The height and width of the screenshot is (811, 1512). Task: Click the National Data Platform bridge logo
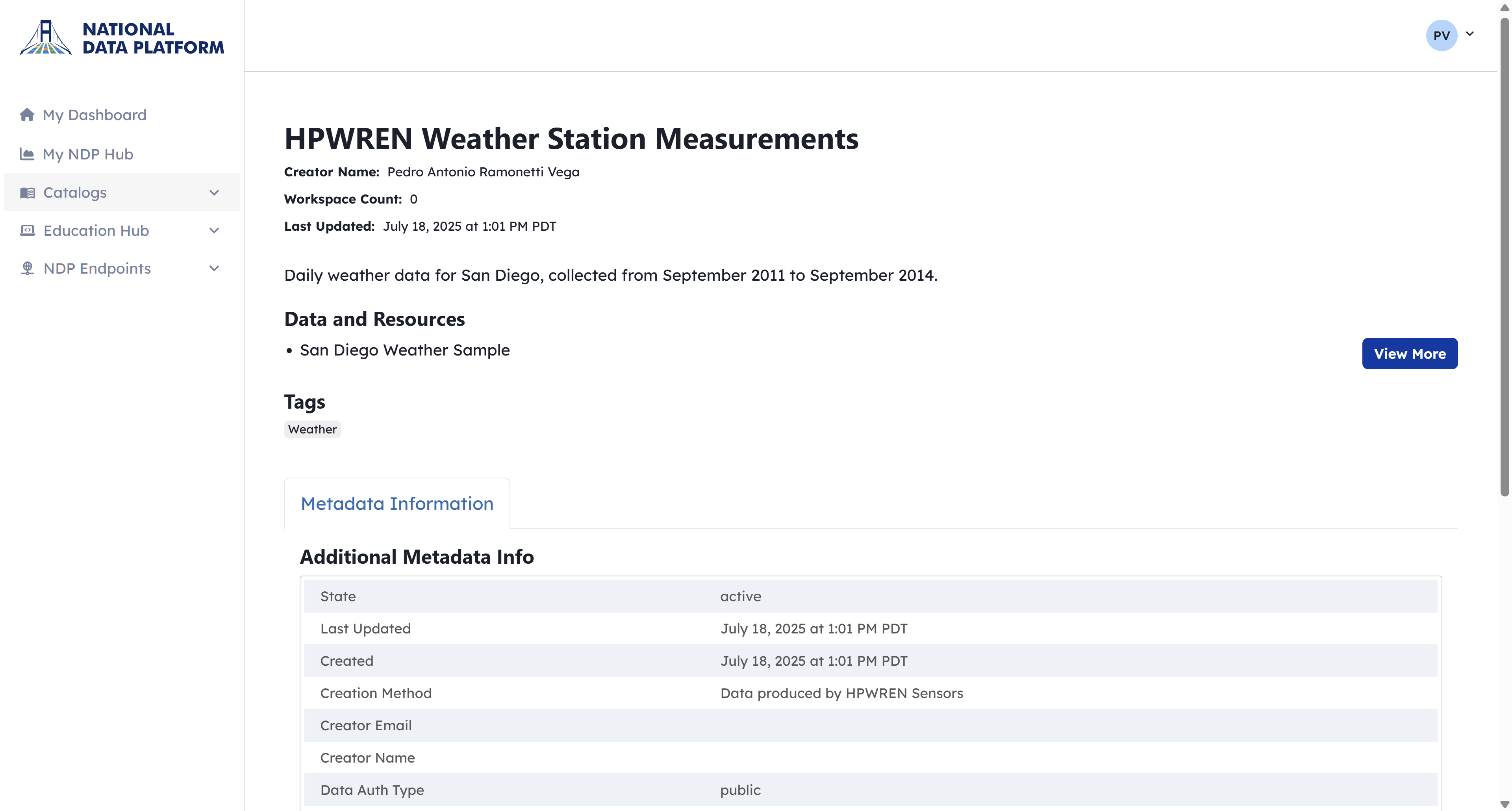(x=45, y=37)
